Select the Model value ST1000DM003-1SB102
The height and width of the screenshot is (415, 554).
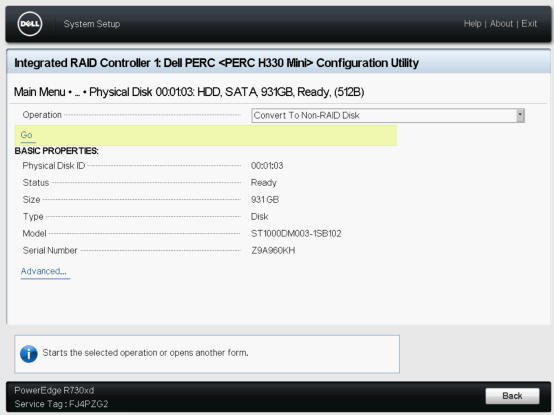coord(296,233)
